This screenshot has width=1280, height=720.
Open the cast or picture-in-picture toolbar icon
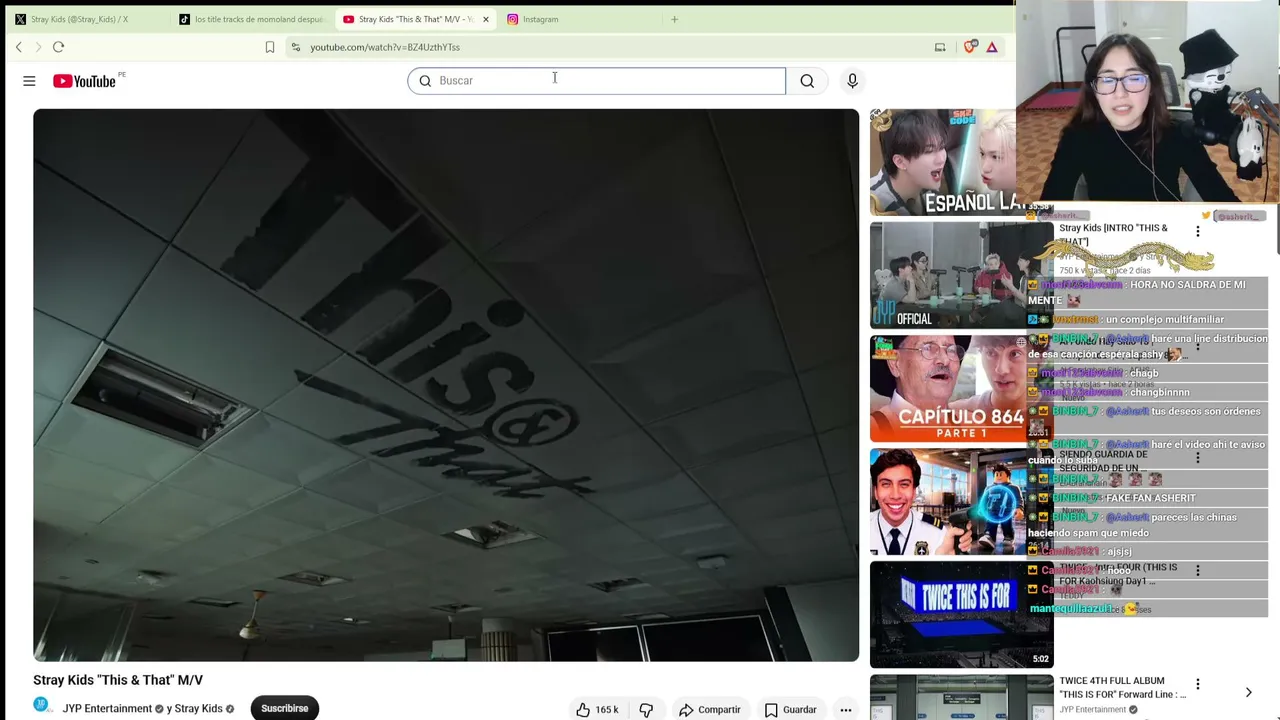tap(940, 47)
